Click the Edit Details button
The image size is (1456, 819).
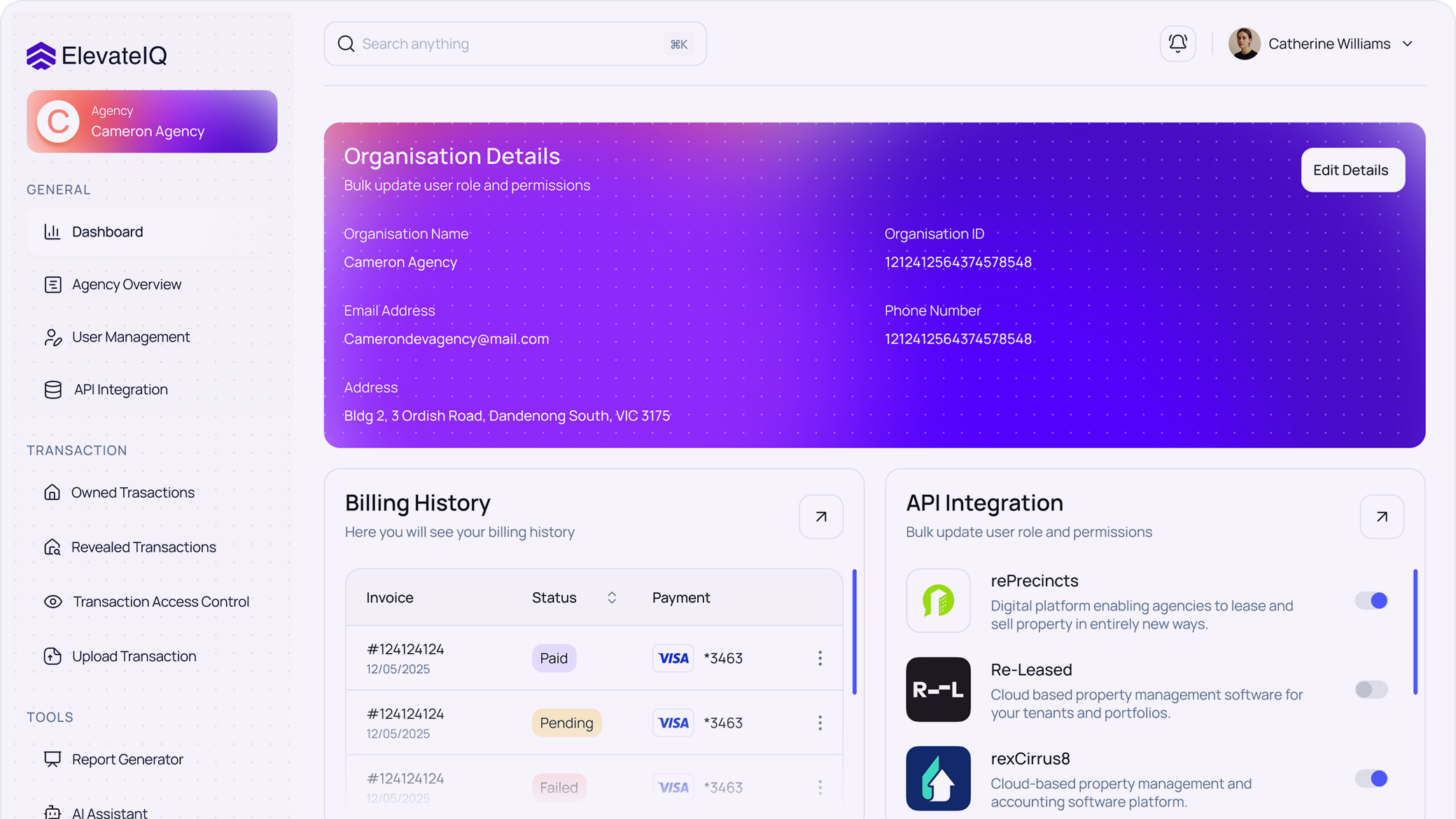(1352, 170)
